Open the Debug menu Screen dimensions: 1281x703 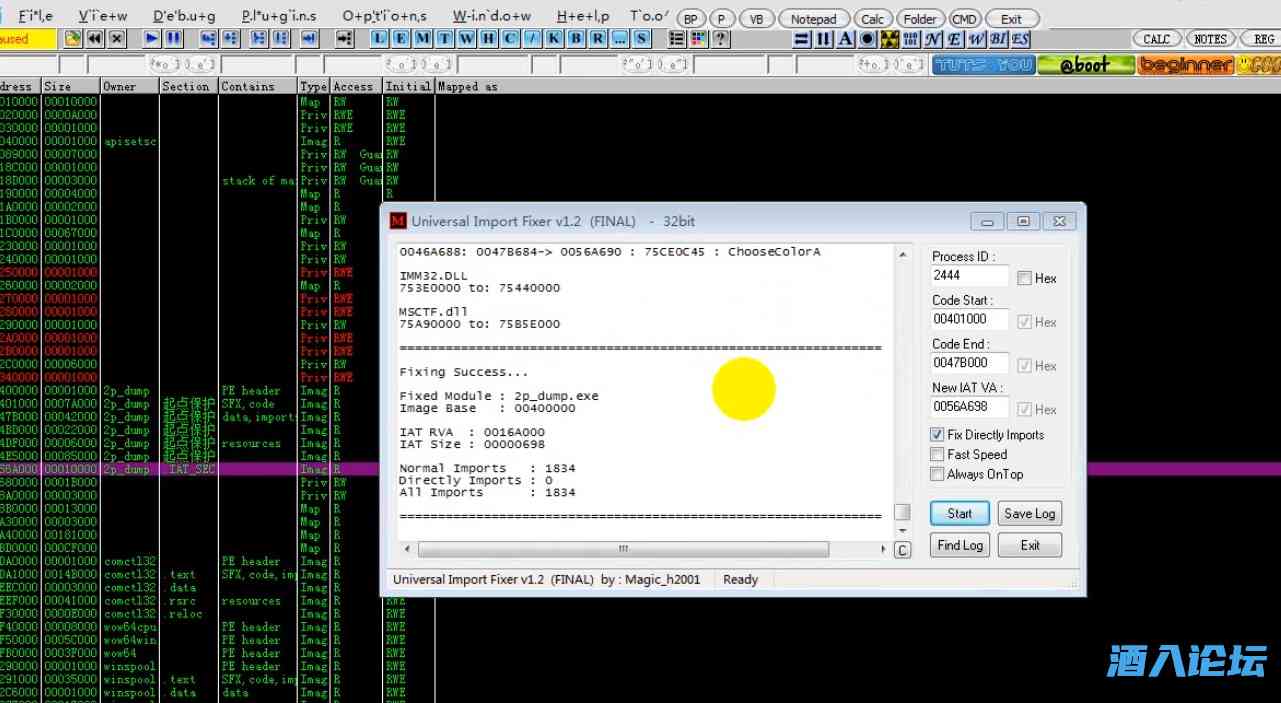click(184, 17)
